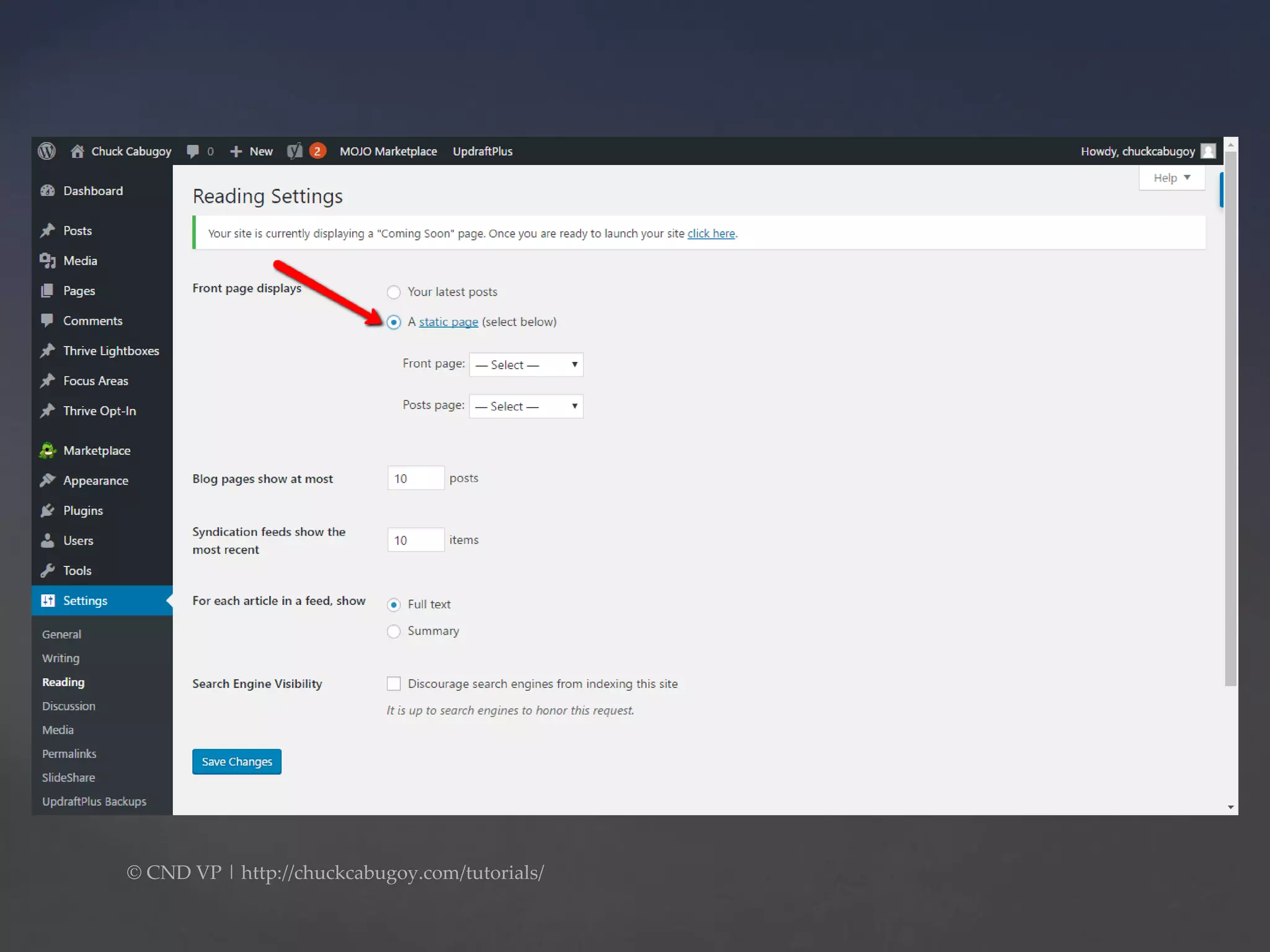1270x952 pixels.
Task: Go to General settings submenu
Action: pyautogui.click(x=61, y=635)
